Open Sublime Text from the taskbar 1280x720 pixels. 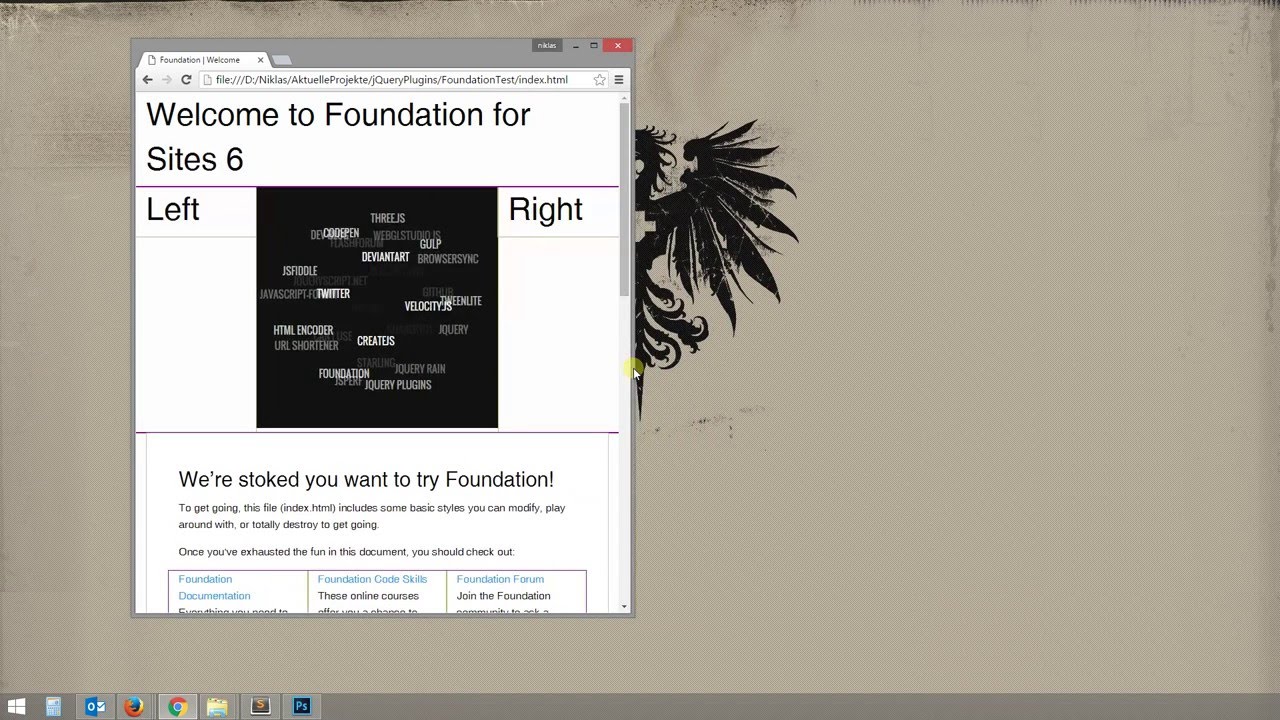pos(260,707)
